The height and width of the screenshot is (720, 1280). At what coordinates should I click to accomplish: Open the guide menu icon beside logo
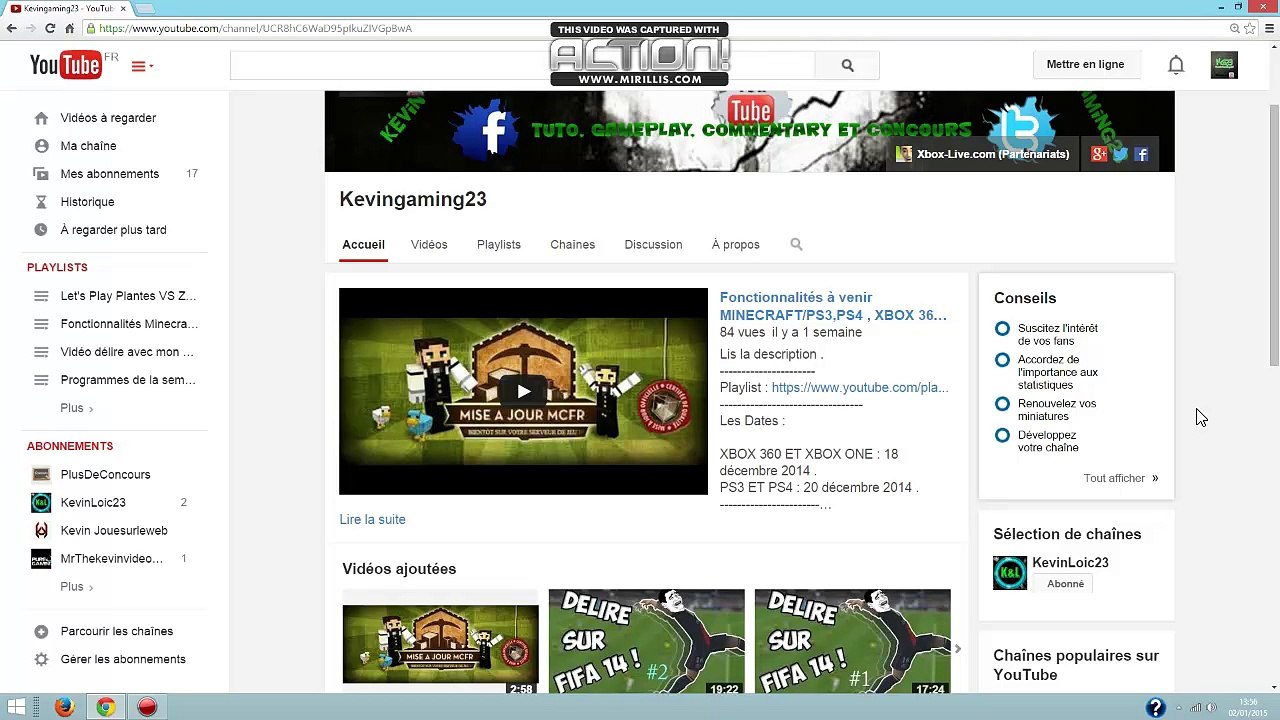[141, 66]
